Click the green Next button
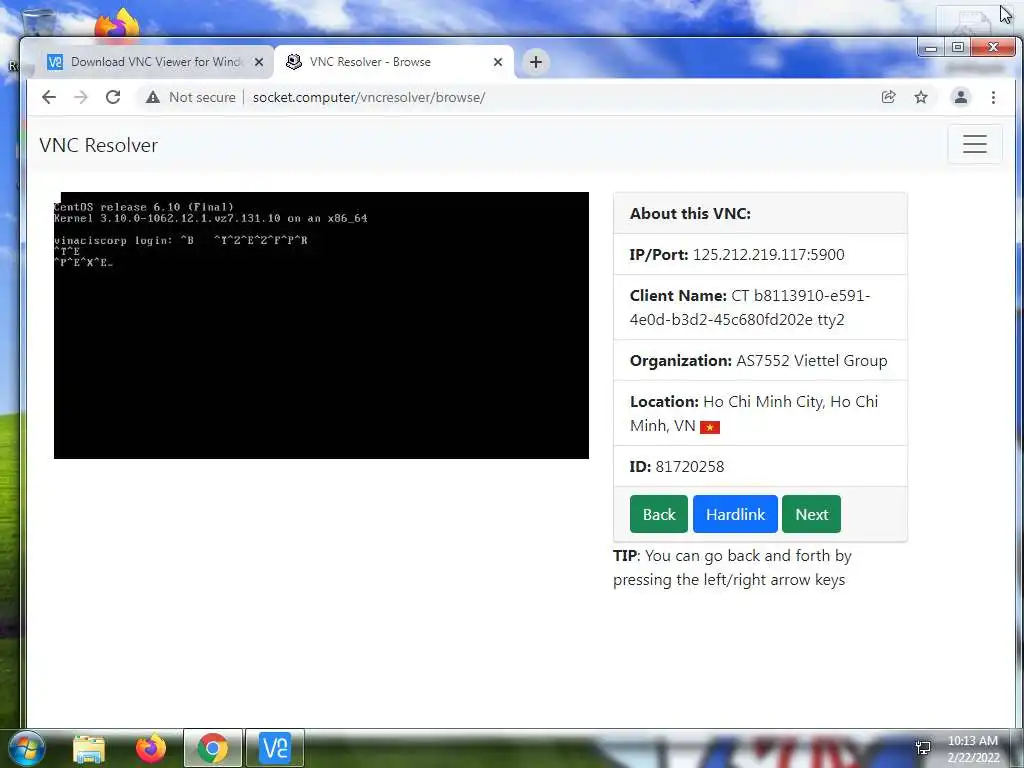Screen dimensions: 1024x768 coord(812,514)
